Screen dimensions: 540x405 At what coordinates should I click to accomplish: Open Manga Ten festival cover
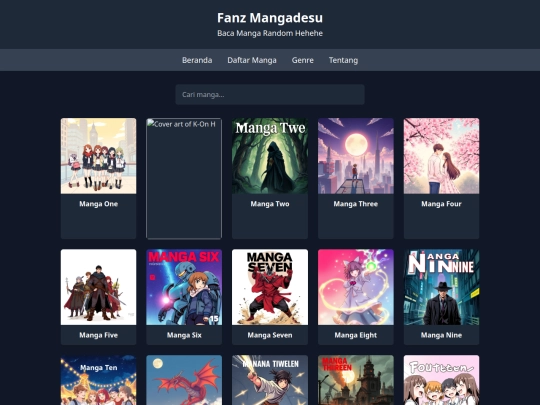pyautogui.click(x=98, y=380)
